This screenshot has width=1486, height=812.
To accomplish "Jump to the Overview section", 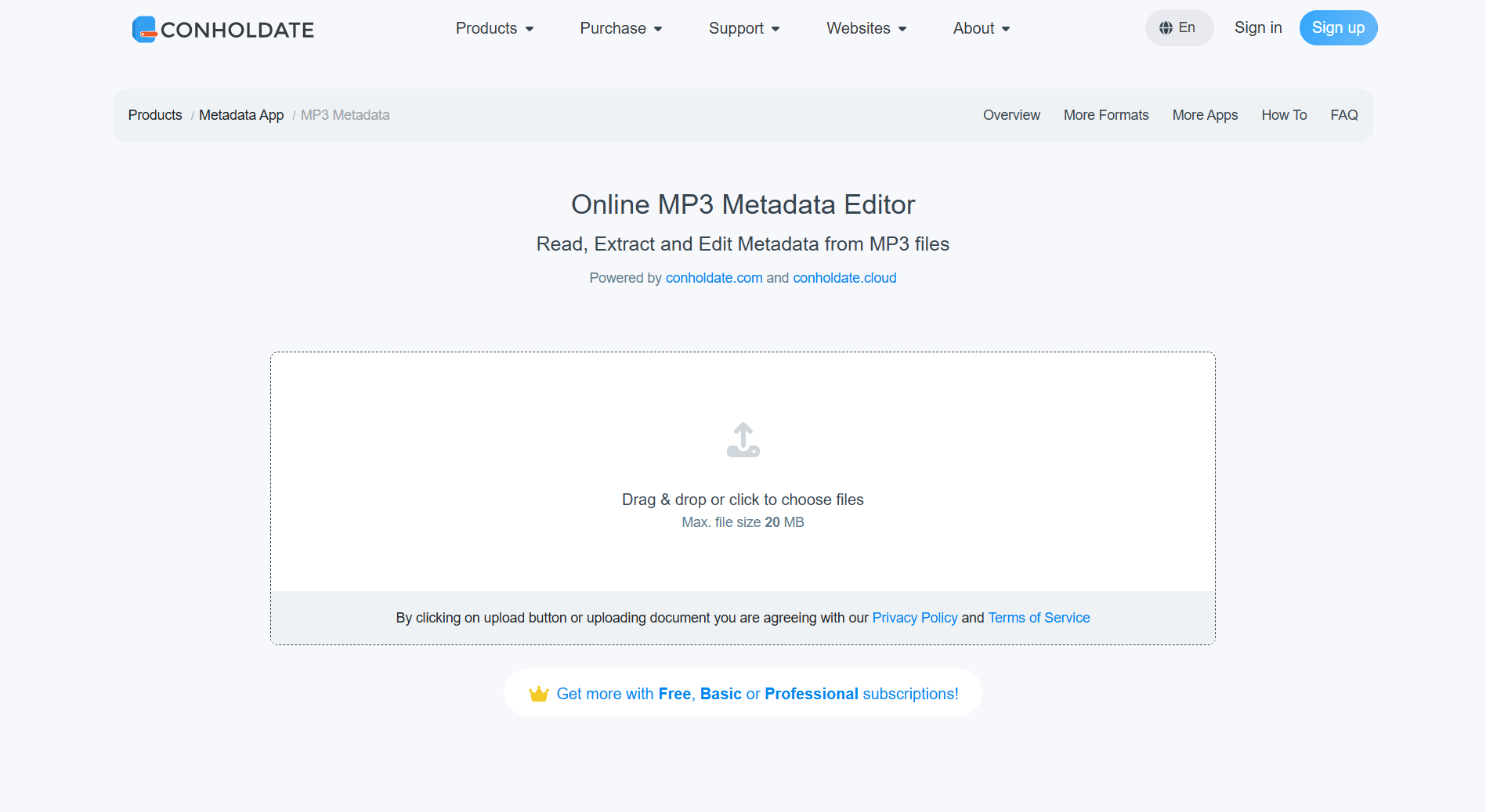I will coord(1011,115).
